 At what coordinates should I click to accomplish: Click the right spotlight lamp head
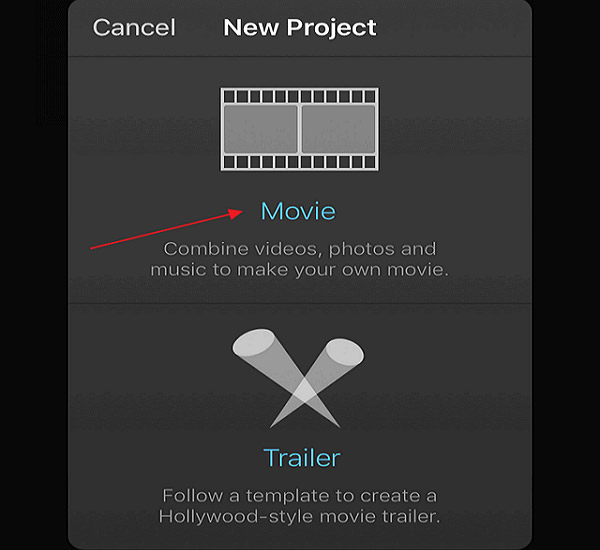[x=345, y=351]
